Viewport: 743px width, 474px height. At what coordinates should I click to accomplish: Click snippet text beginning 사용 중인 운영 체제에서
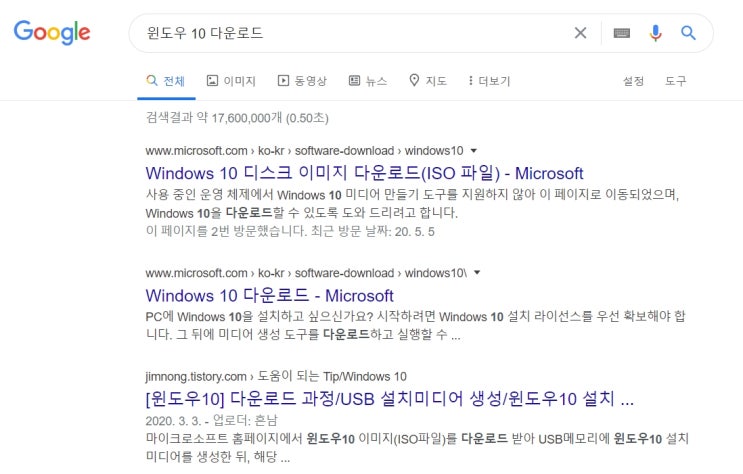click(x=412, y=204)
